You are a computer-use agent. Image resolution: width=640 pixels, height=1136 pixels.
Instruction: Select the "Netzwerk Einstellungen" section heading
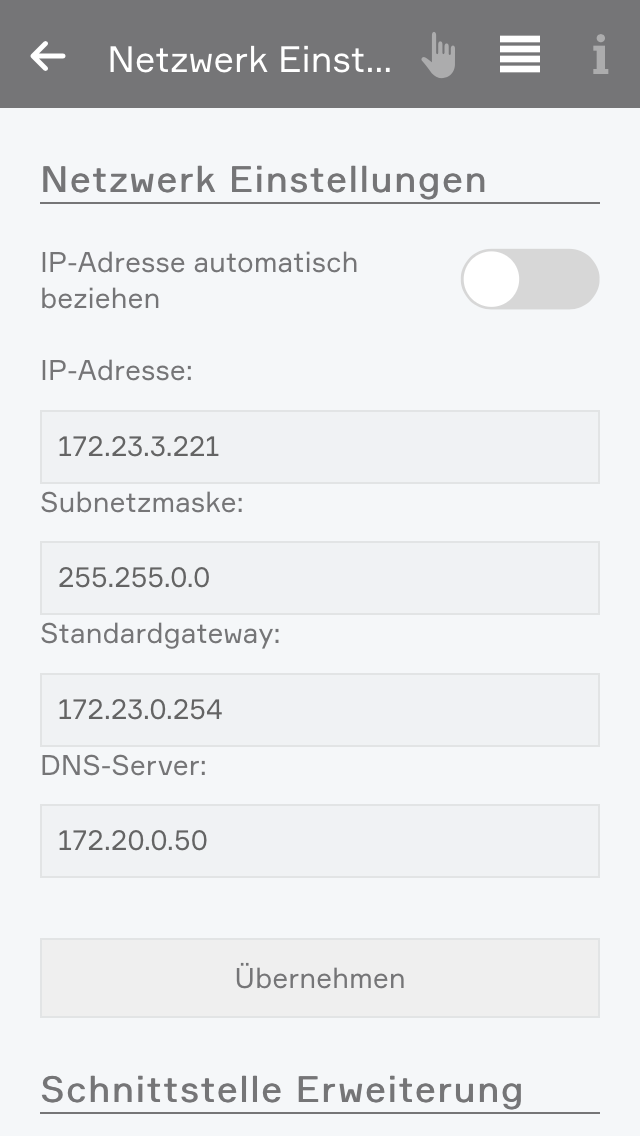coord(264,180)
